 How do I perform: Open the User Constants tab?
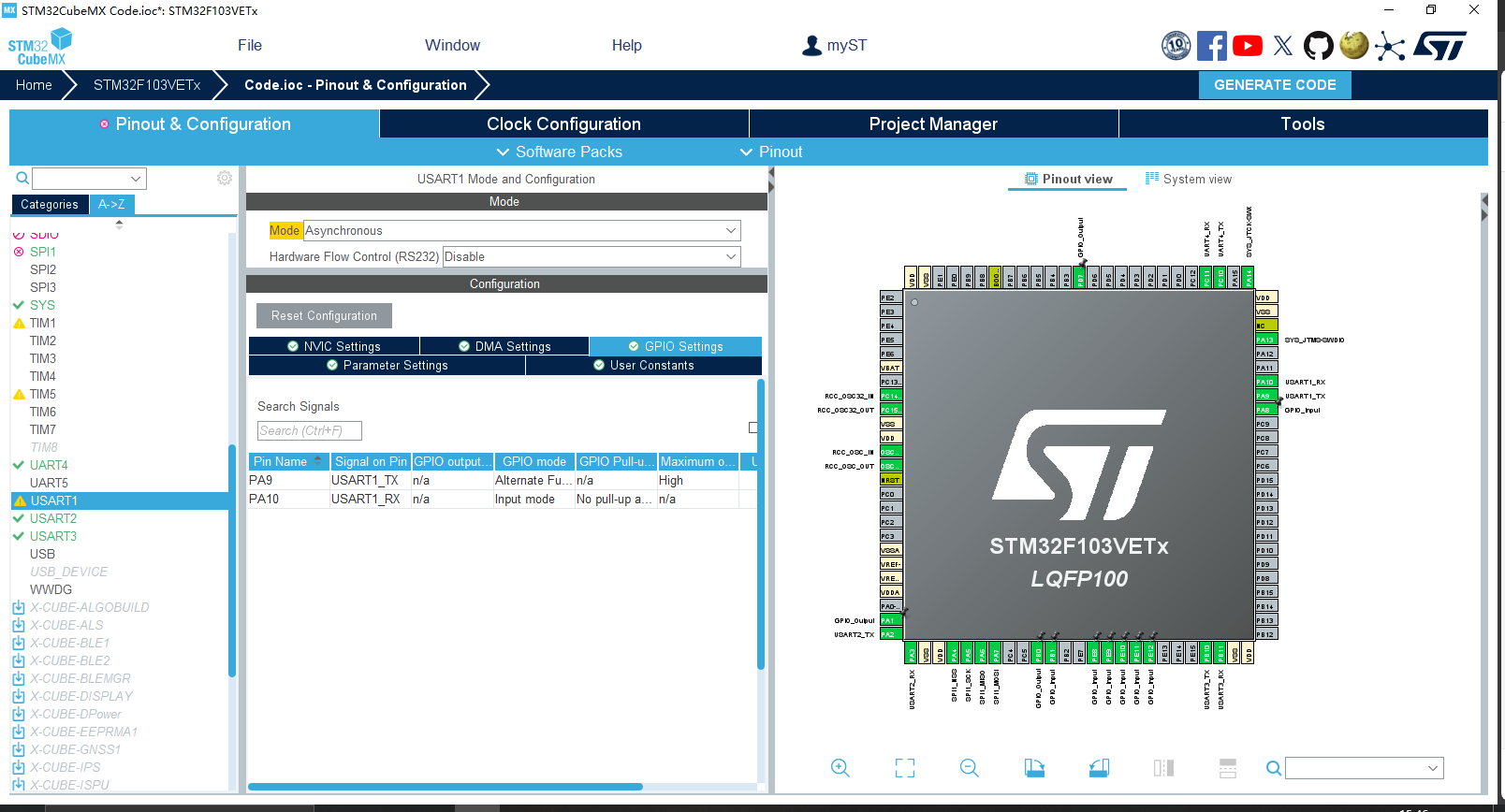coord(644,365)
